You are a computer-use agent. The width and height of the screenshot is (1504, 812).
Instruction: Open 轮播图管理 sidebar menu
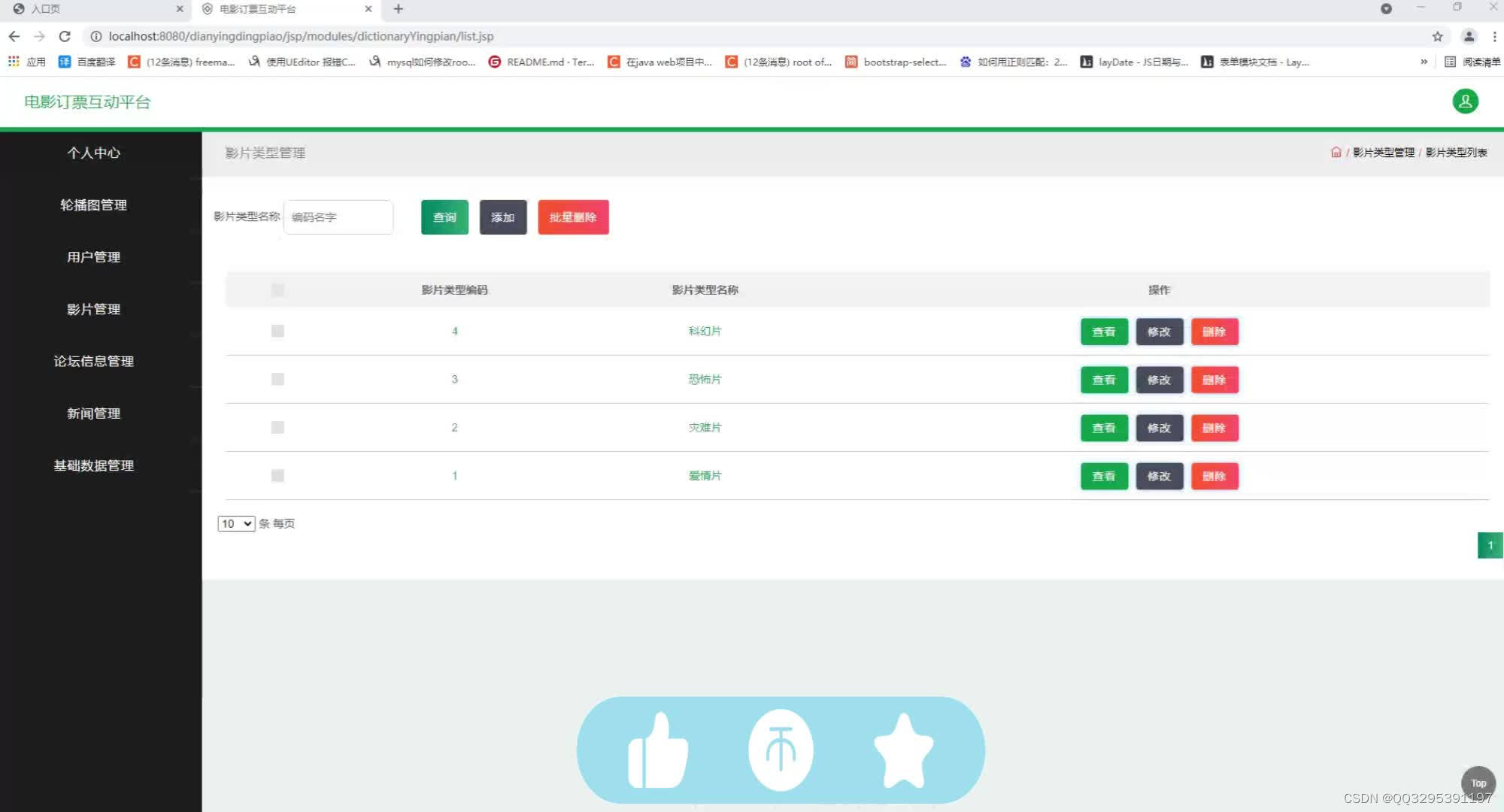(x=94, y=205)
